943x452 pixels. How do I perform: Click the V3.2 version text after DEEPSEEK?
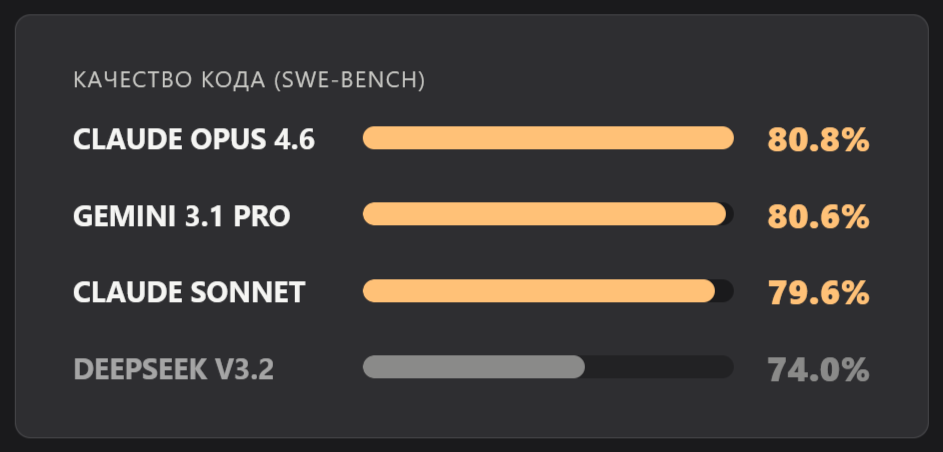click(x=244, y=370)
